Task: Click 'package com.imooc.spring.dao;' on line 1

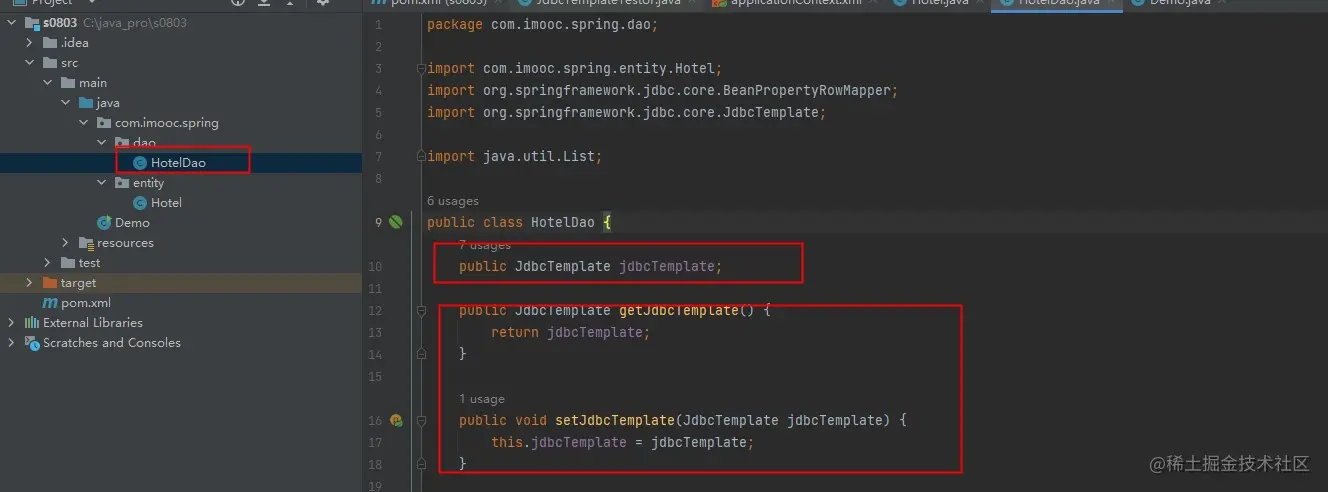Action: pyautogui.click(x=542, y=24)
